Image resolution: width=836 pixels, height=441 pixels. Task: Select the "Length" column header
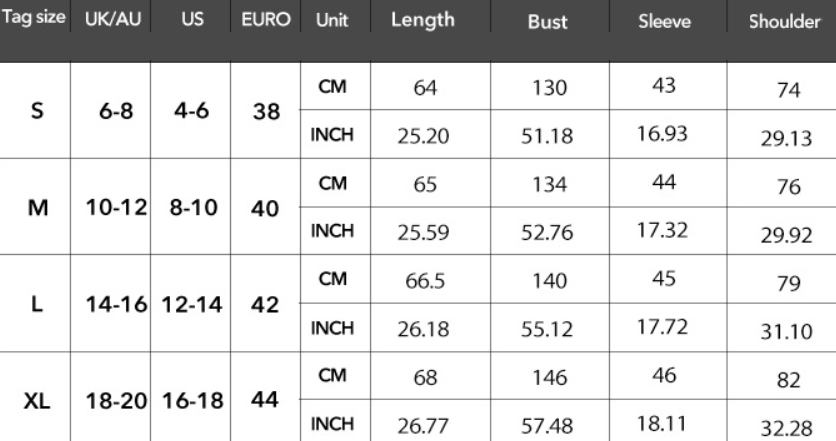tap(423, 21)
